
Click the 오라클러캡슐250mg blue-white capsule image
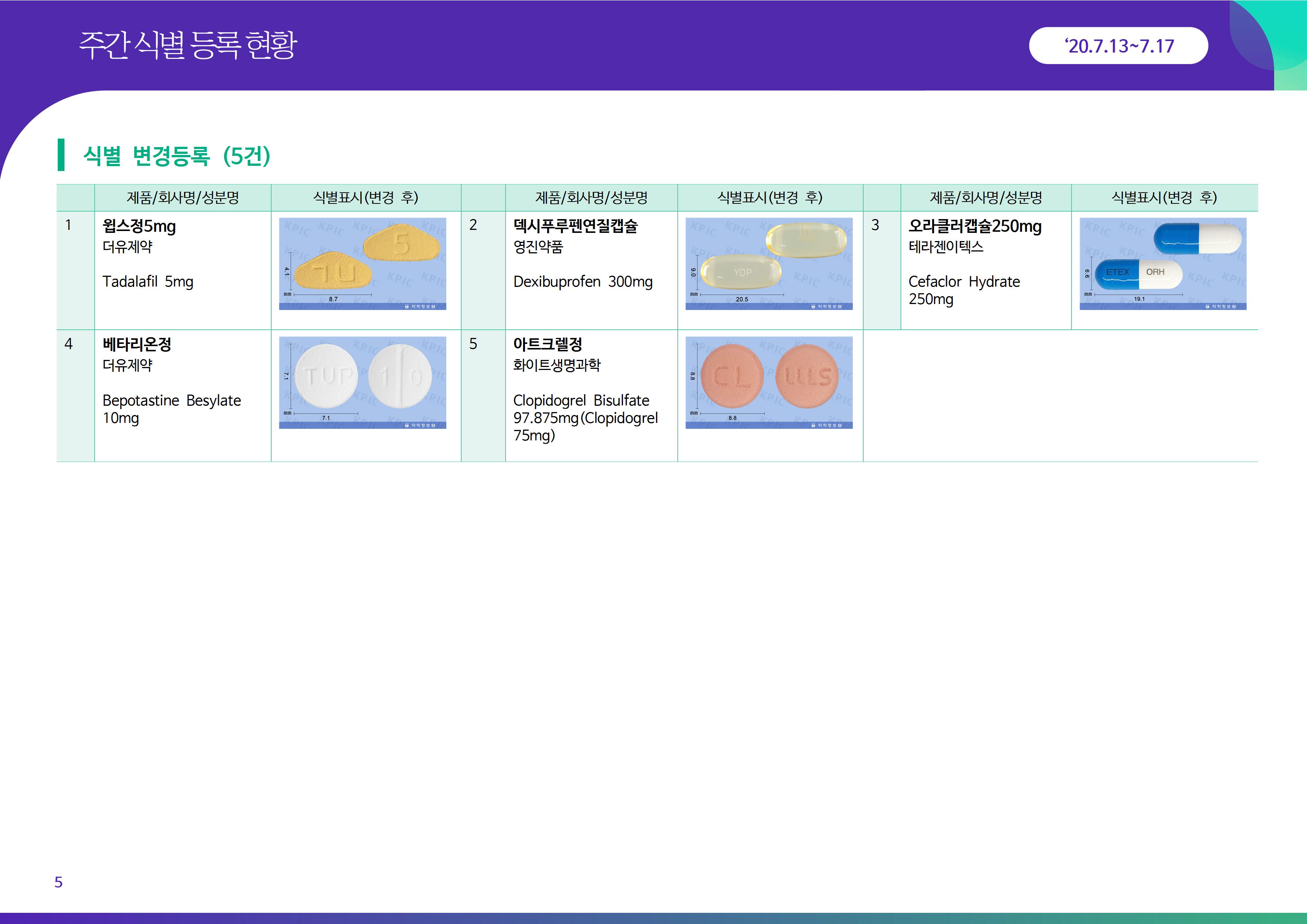(x=1162, y=263)
